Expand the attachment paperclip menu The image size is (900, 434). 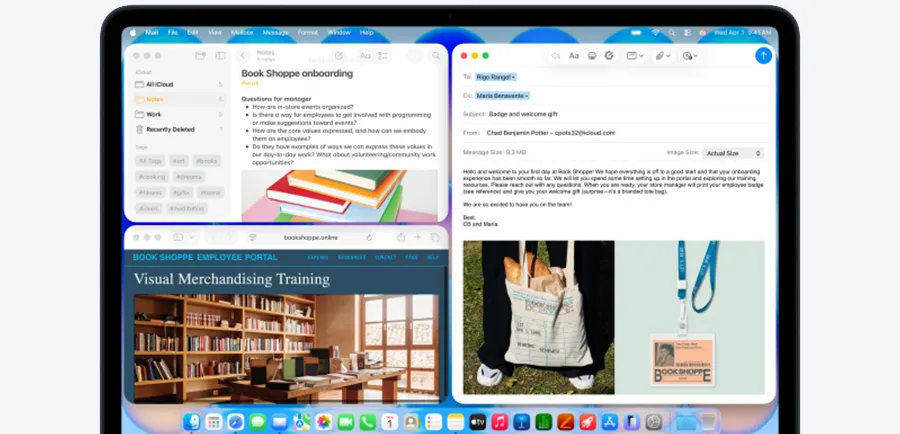(x=662, y=56)
